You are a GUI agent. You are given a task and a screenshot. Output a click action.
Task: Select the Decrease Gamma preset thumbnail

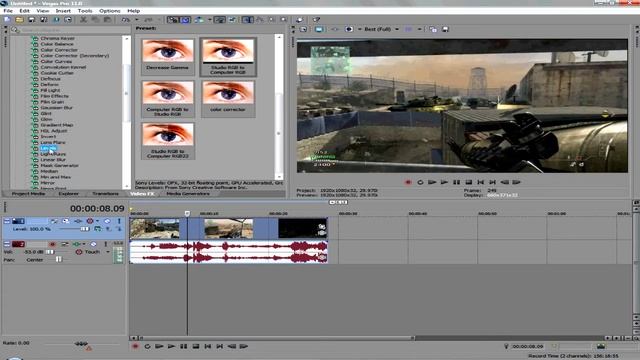coord(168,56)
